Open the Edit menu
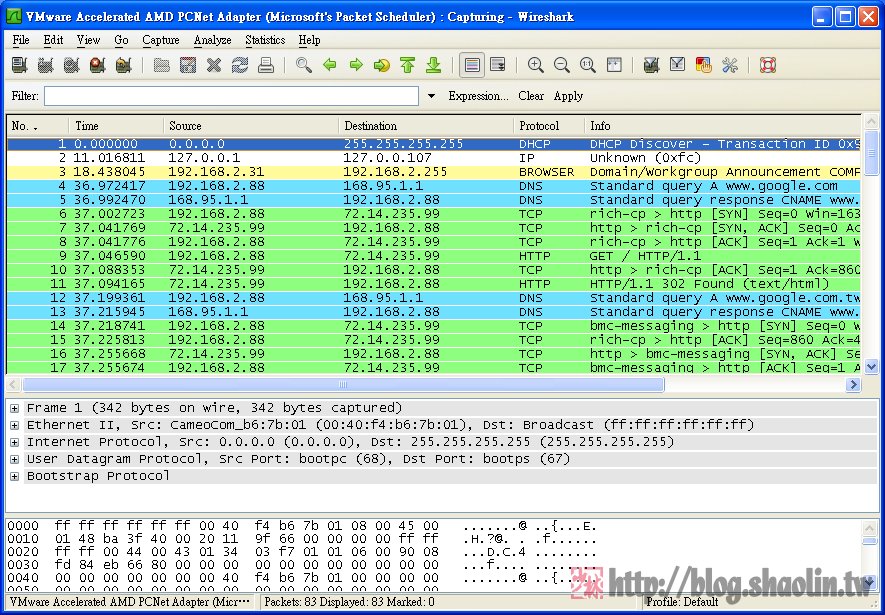Screen dimensions: 885x615 (53, 40)
